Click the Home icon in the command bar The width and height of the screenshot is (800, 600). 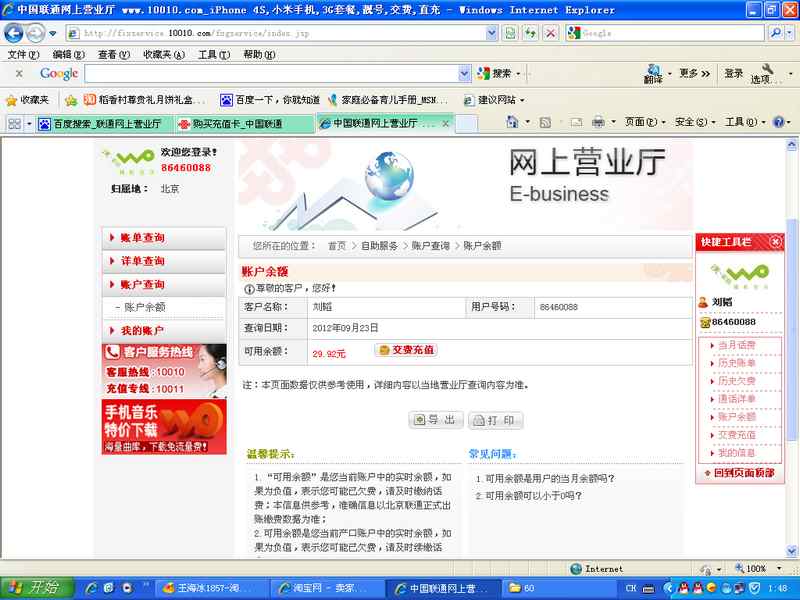pos(512,122)
